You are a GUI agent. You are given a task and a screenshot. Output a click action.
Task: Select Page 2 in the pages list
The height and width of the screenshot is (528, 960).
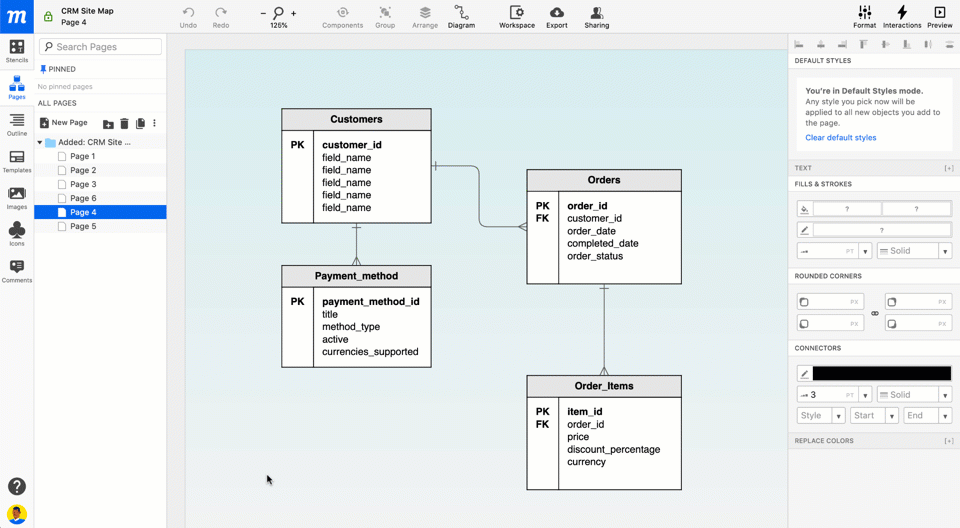click(83, 170)
